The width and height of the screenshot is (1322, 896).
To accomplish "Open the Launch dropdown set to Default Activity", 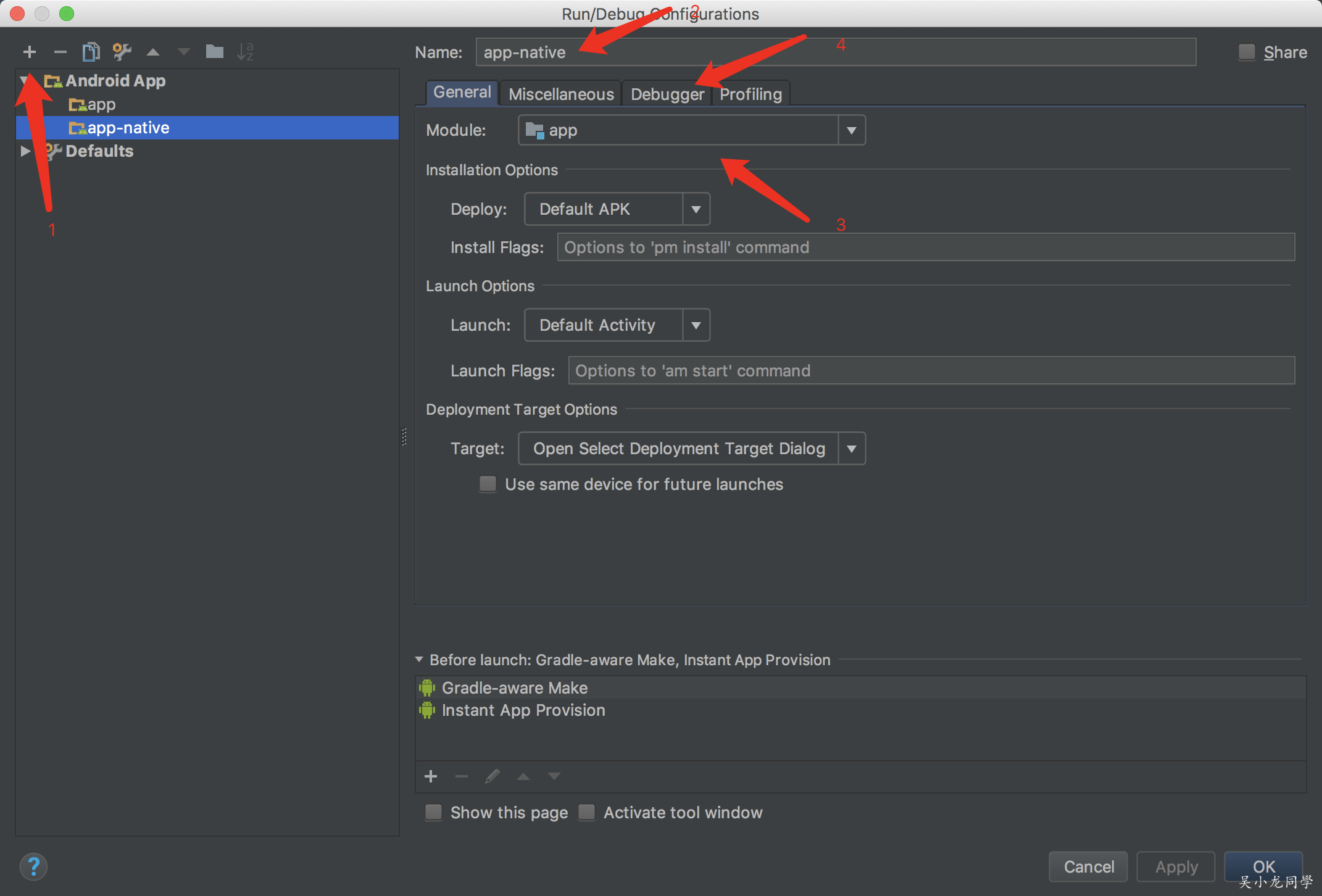I will [617, 325].
